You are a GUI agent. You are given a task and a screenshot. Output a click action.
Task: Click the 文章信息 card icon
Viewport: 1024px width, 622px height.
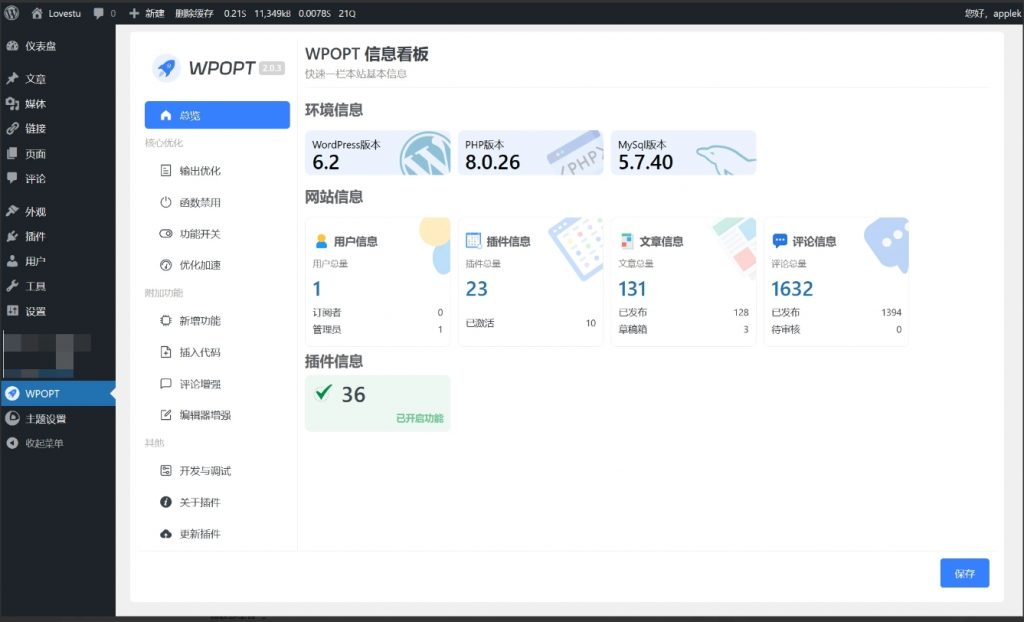tap(627, 241)
